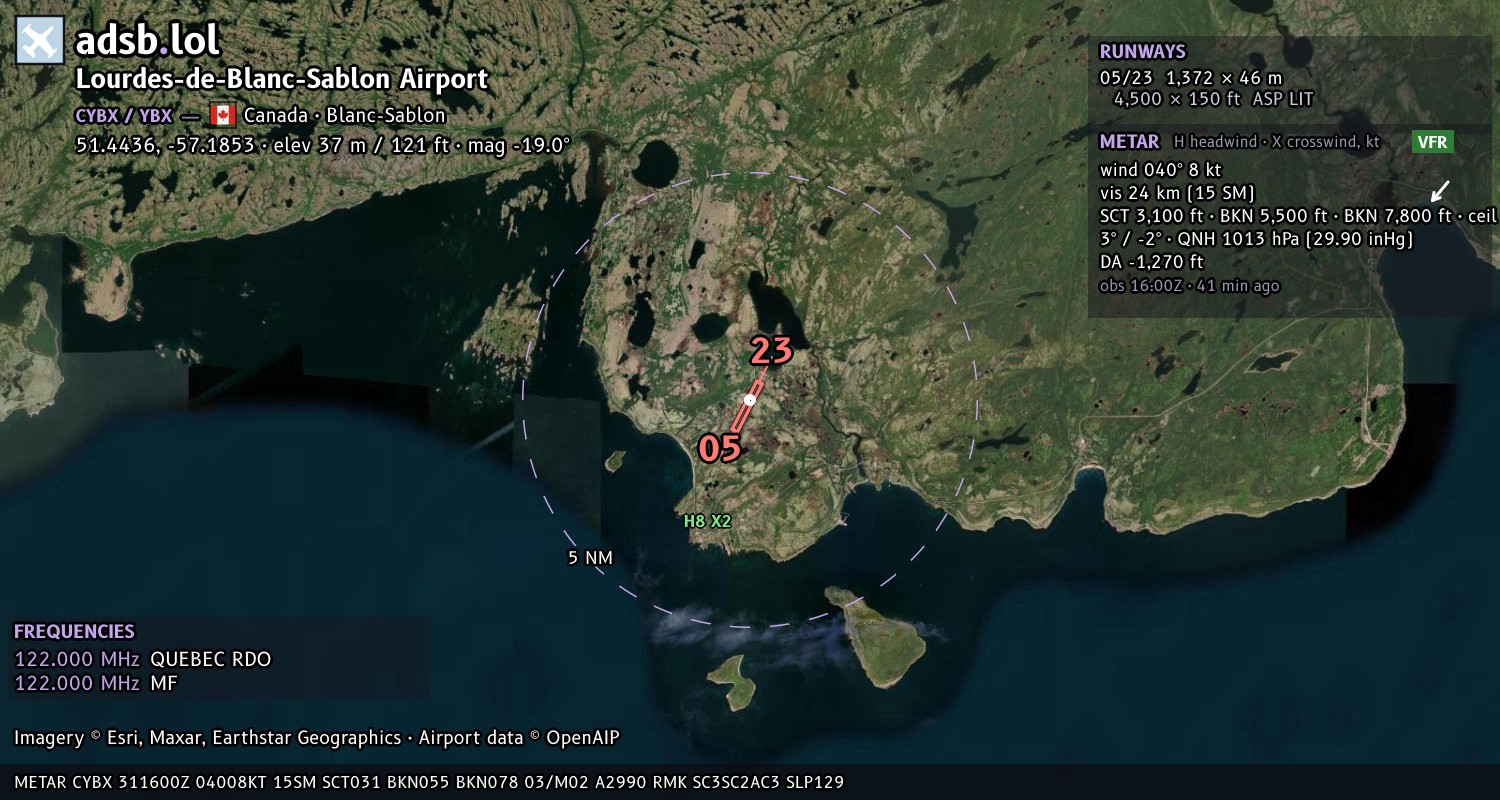Click the 4,500 × 150 ft ASP LIT line

tap(1213, 99)
